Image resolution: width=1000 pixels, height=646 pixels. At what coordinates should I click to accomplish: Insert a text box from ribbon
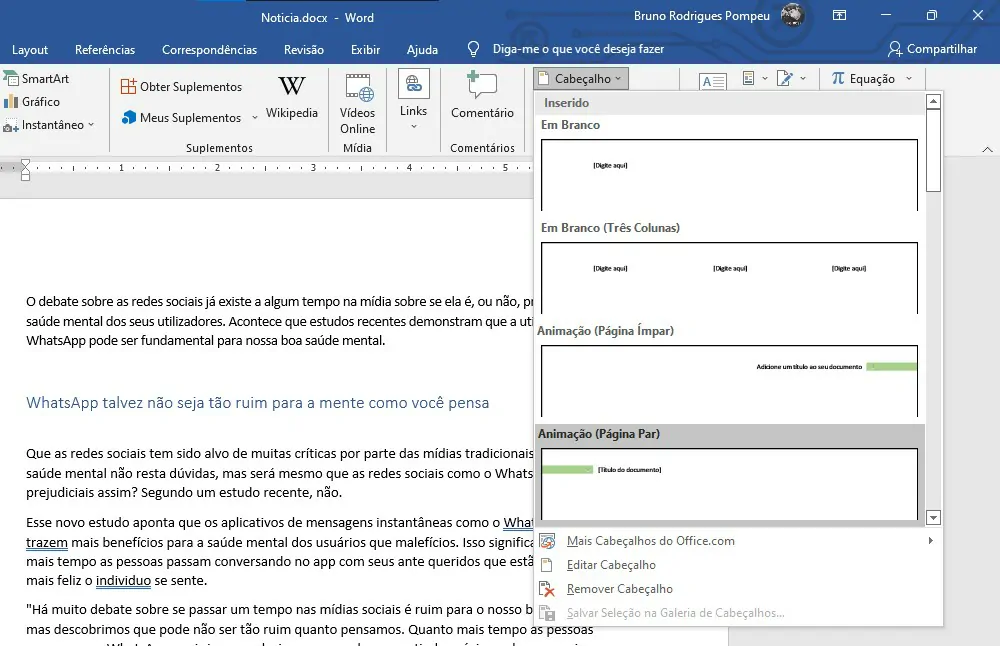(712, 81)
